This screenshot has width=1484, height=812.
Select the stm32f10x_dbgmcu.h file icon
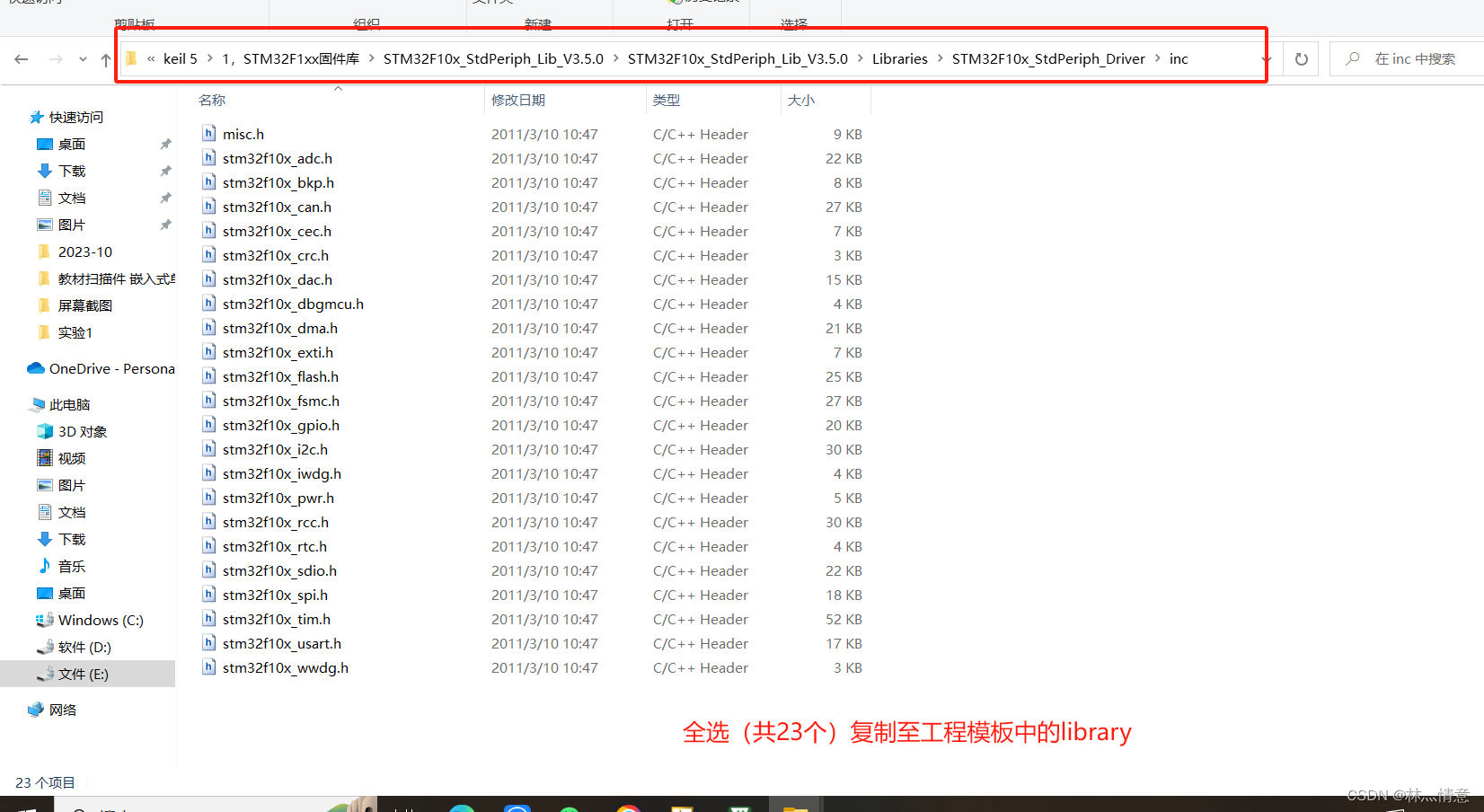coord(208,304)
